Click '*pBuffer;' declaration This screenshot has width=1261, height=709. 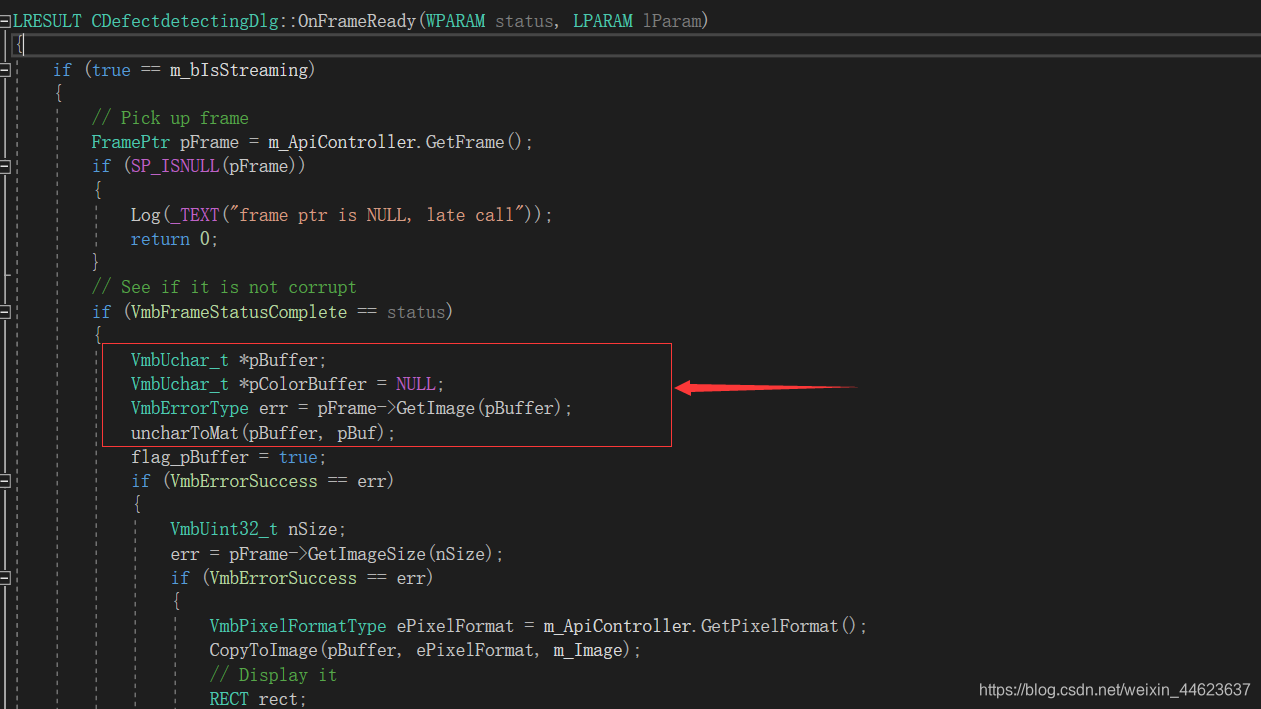click(x=283, y=360)
